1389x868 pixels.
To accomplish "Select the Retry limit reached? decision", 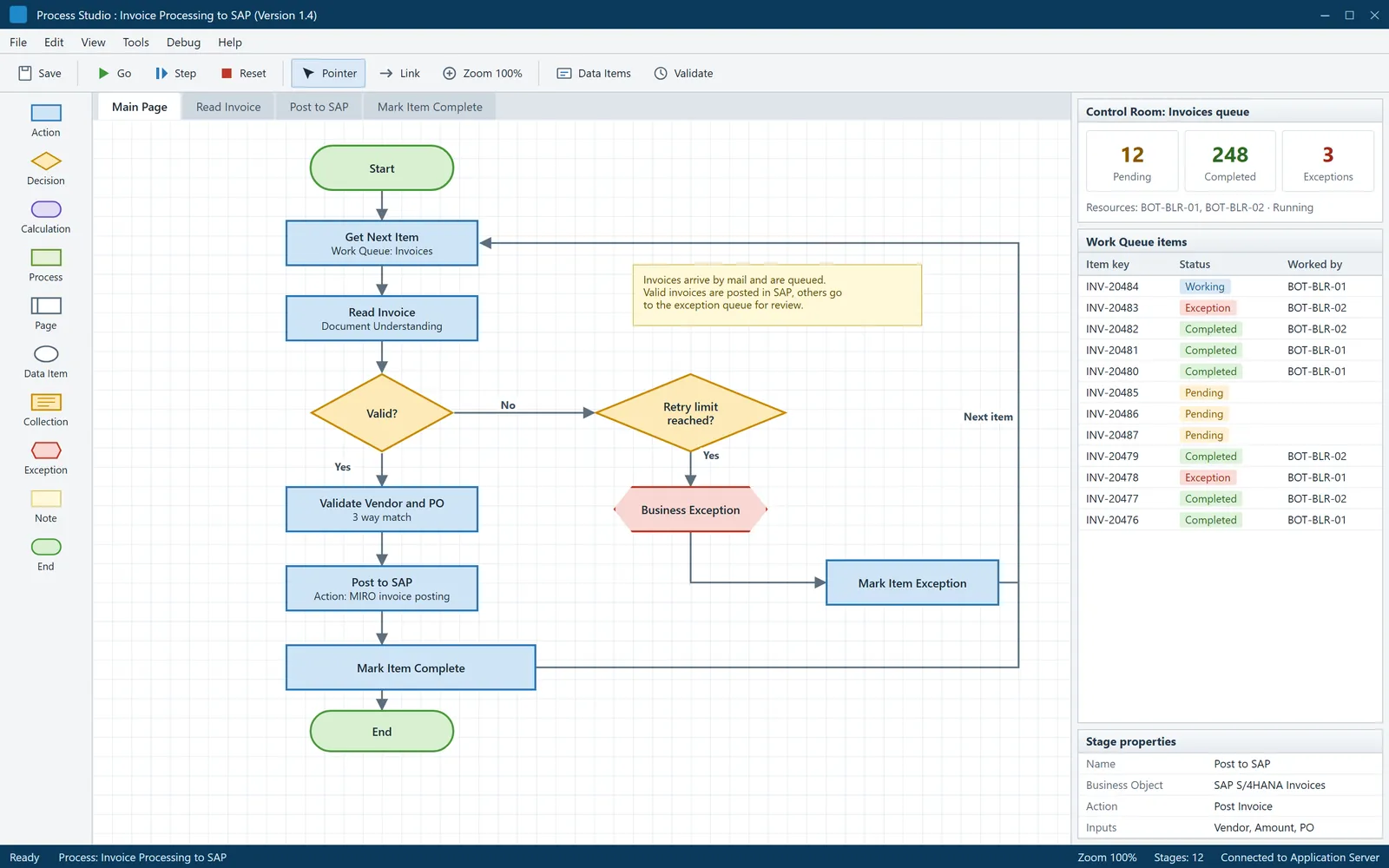I will 691,413.
